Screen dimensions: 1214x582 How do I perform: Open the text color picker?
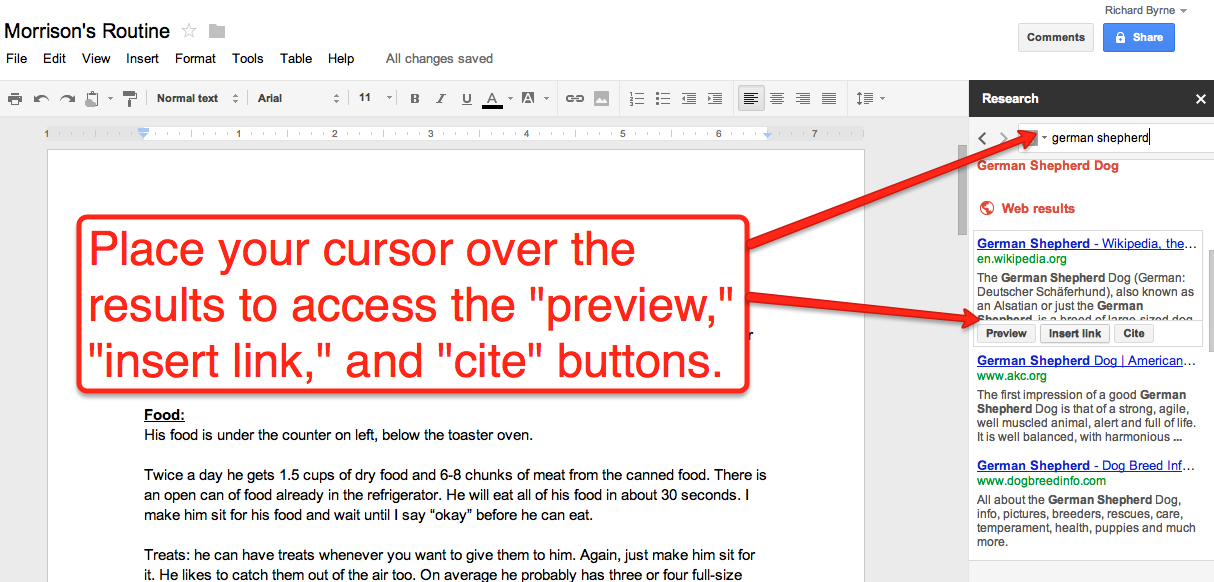(492, 98)
